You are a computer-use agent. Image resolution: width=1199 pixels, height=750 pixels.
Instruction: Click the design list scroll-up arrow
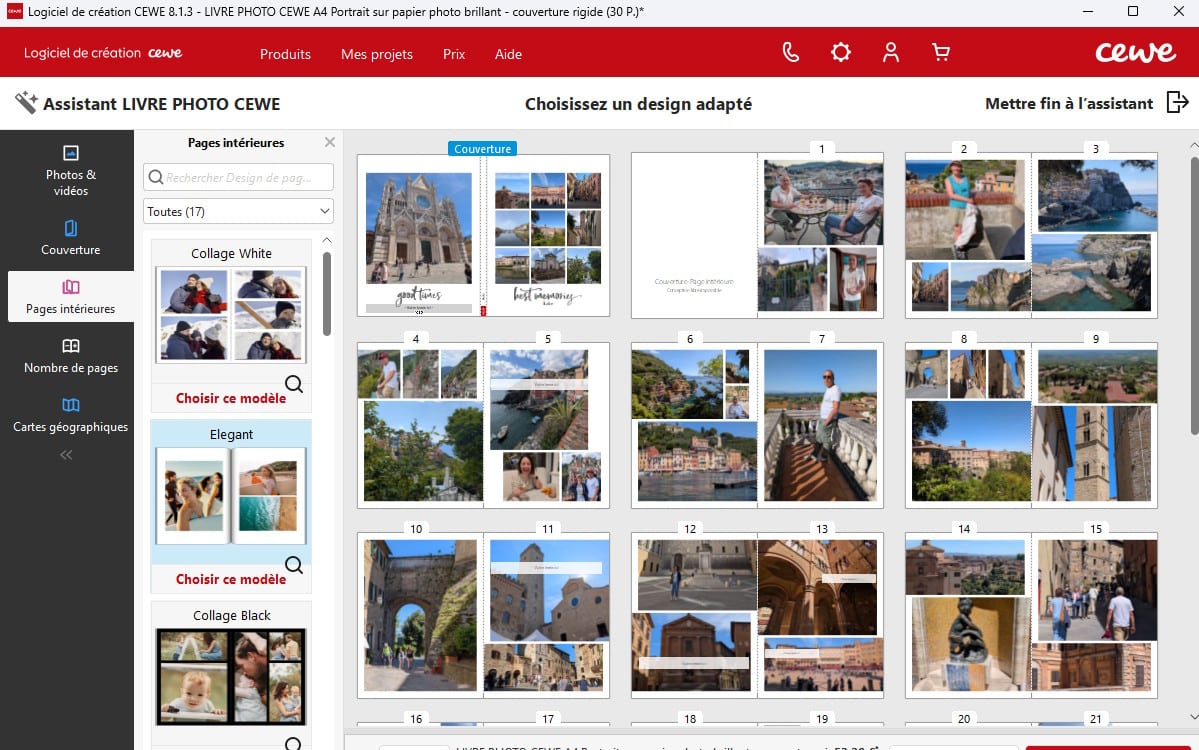pos(327,240)
